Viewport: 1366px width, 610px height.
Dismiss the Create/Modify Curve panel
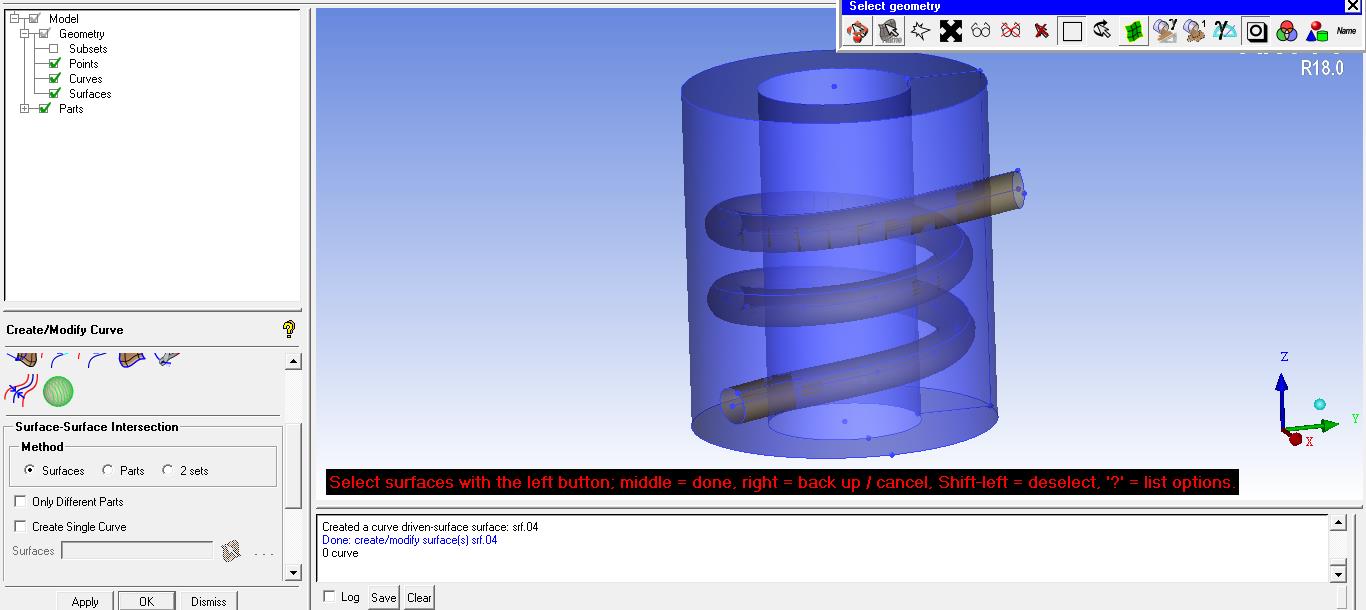click(208, 601)
